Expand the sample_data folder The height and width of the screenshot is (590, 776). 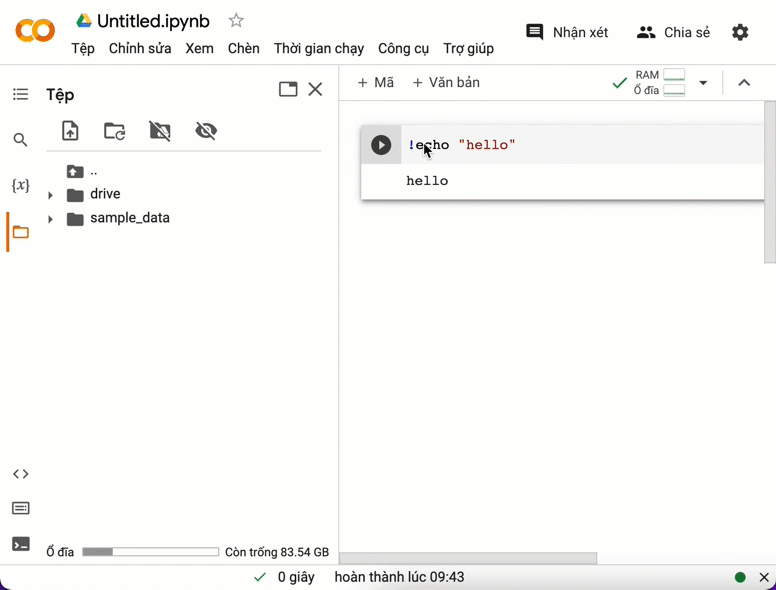coord(50,219)
